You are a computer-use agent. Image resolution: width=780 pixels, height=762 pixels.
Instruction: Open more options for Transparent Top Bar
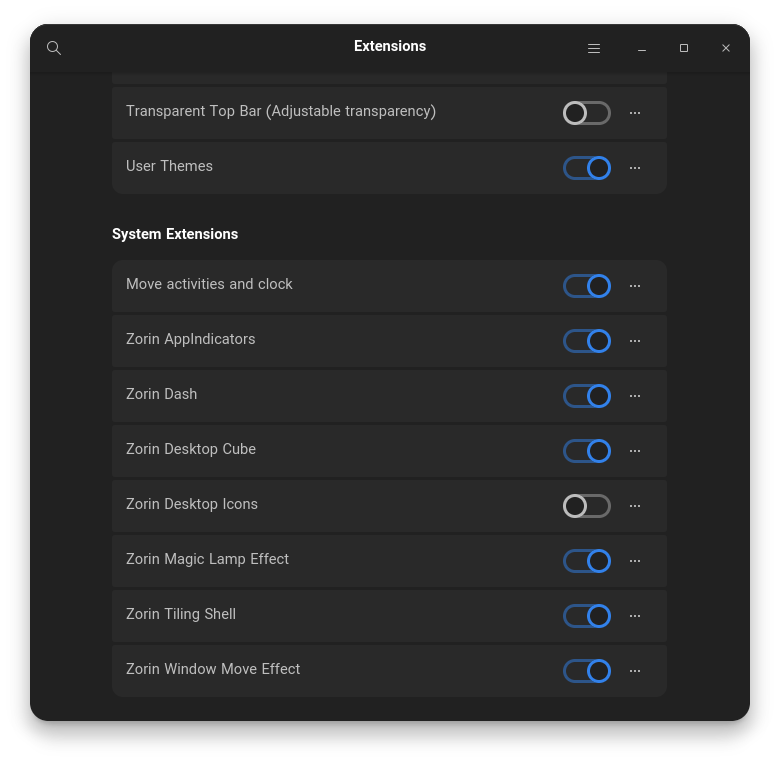635,113
